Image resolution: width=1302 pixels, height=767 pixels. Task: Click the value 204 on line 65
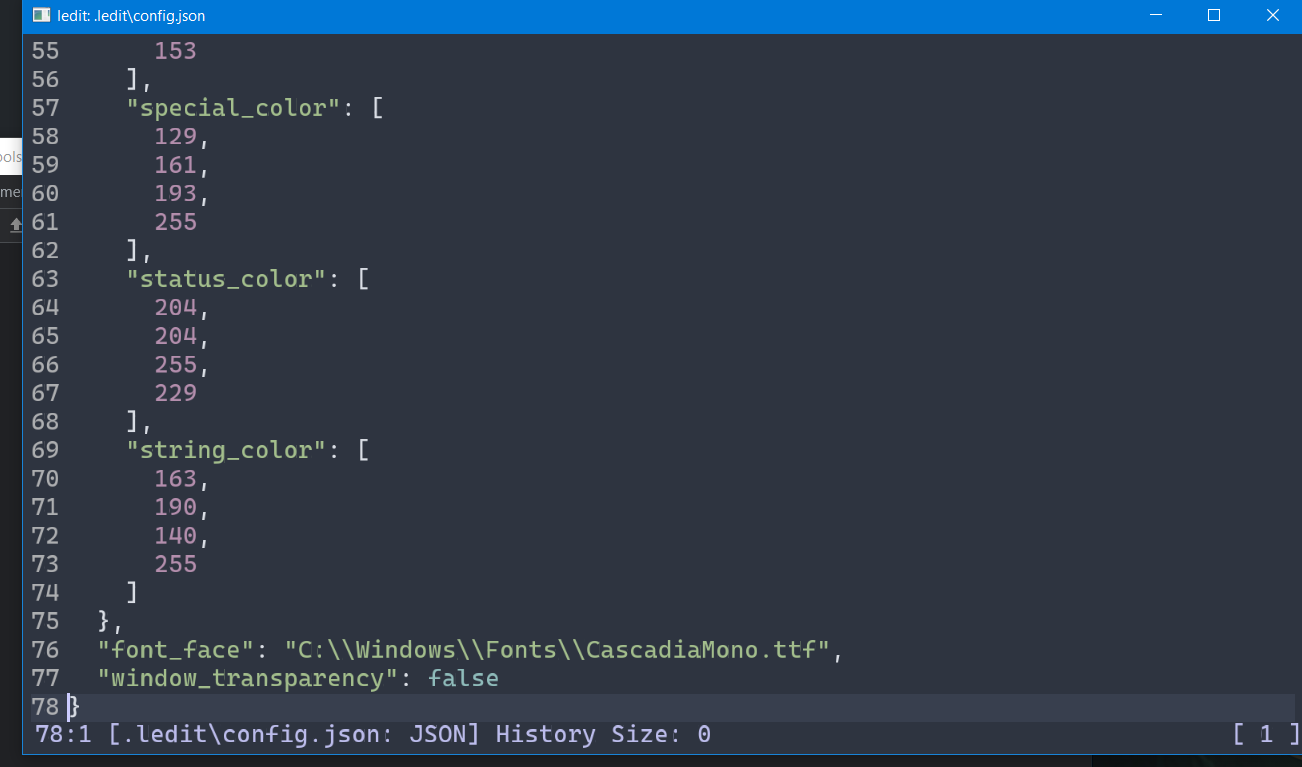(x=175, y=336)
